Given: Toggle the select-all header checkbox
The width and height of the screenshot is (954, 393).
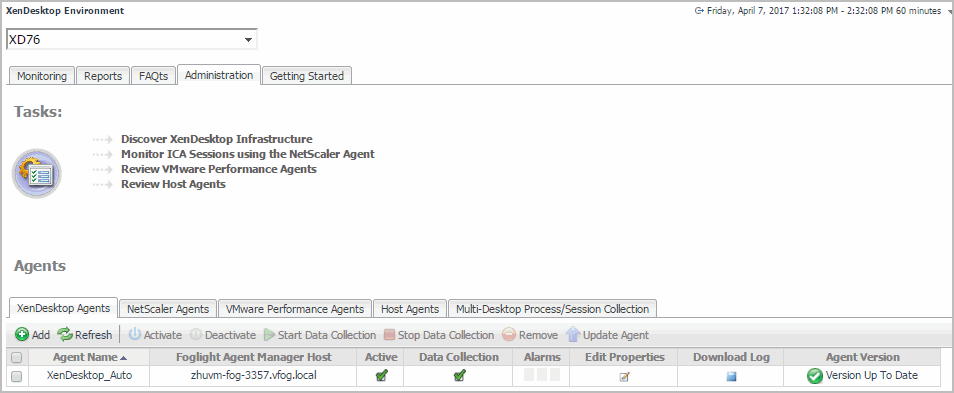Looking at the screenshot, I should 16,358.
